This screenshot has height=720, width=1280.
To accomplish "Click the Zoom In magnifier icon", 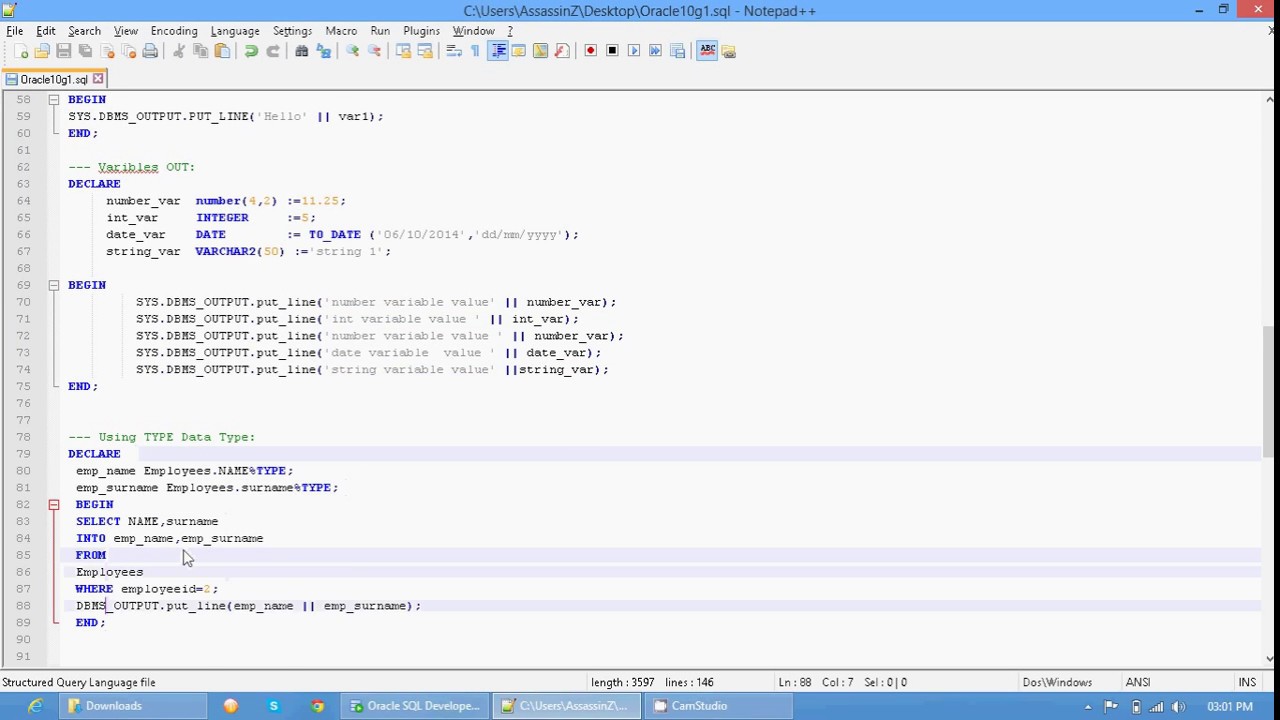I will click(x=352, y=51).
